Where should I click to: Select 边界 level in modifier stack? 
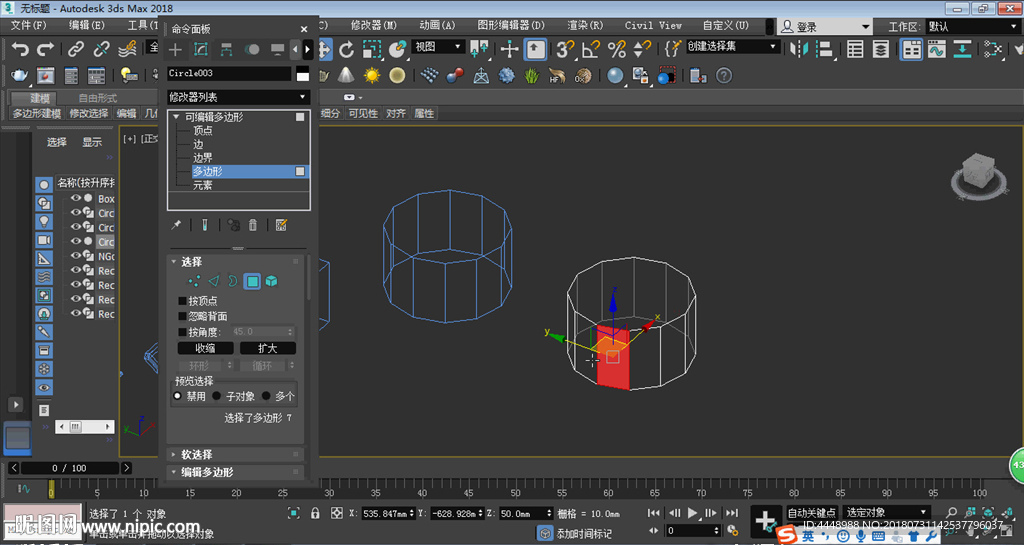pos(202,158)
